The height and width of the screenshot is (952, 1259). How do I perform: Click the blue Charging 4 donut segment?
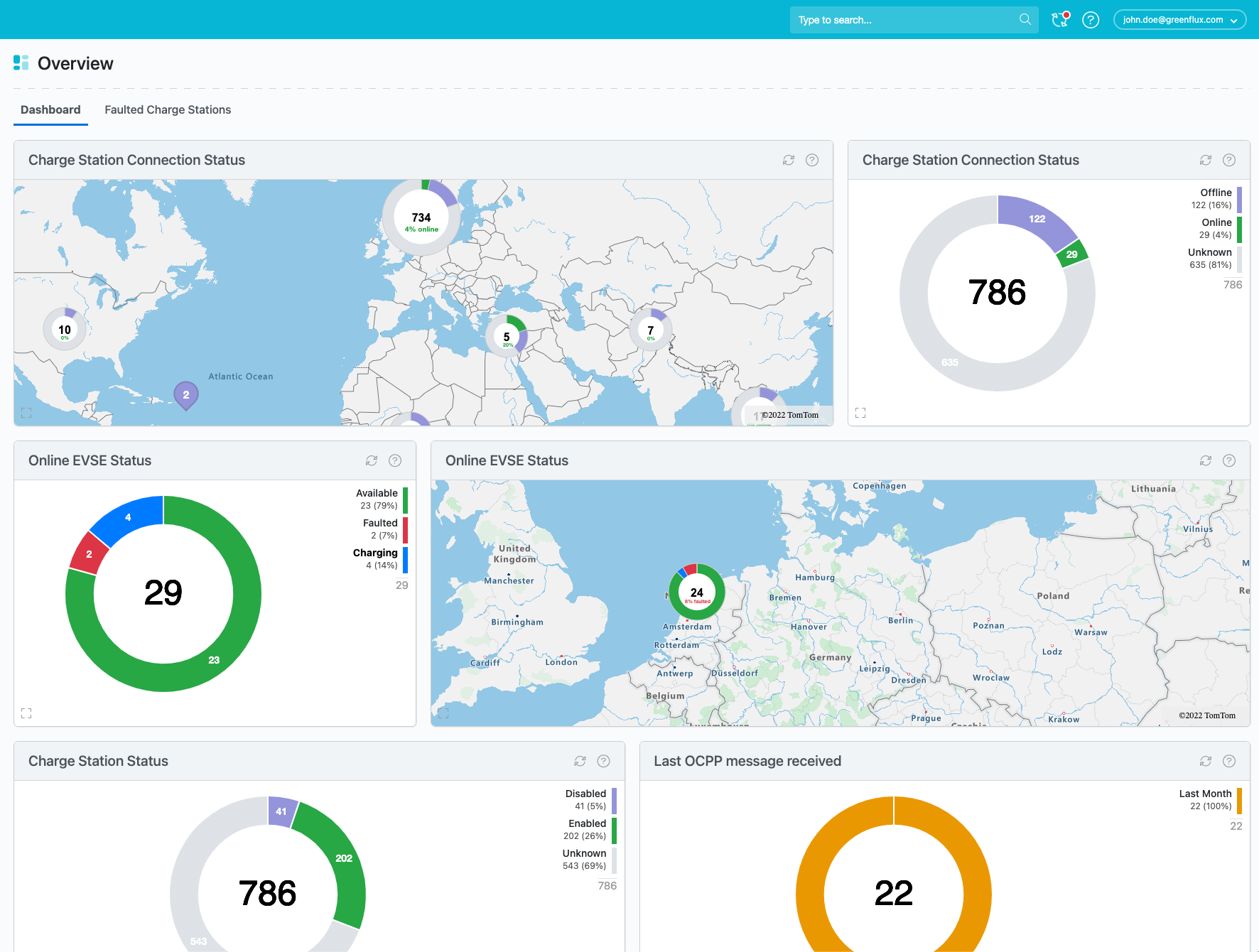(129, 516)
